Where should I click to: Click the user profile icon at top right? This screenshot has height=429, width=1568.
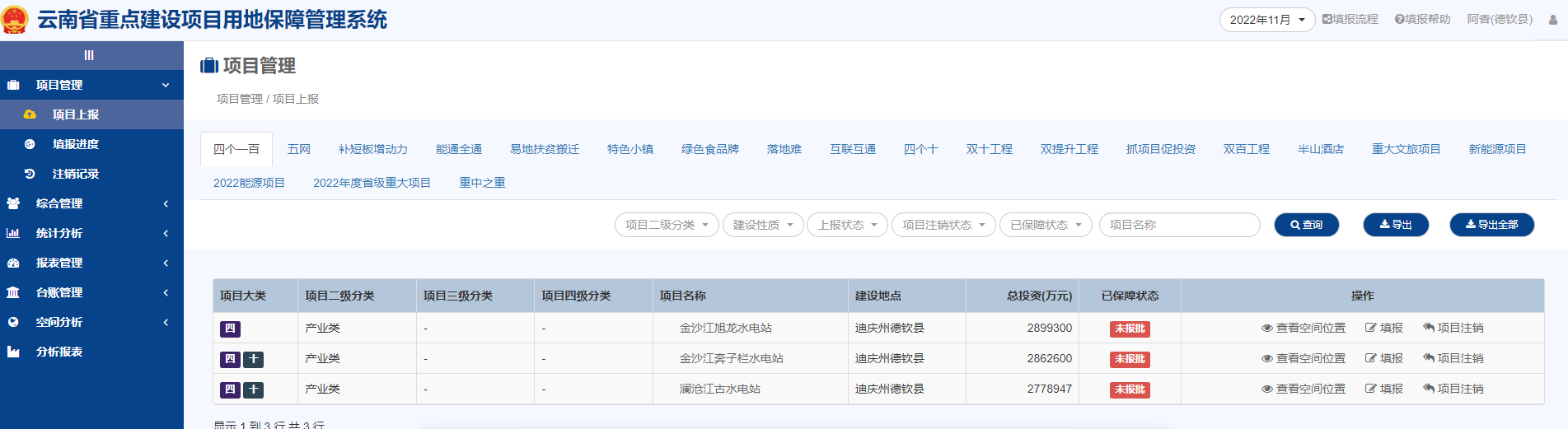1553,20
